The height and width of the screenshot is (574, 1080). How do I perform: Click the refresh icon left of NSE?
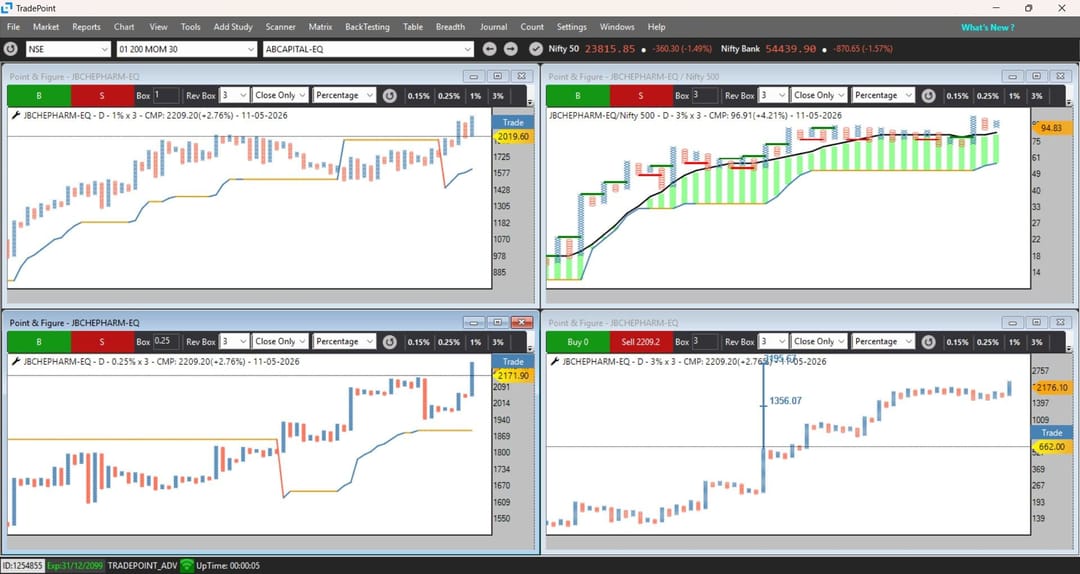(x=10, y=49)
